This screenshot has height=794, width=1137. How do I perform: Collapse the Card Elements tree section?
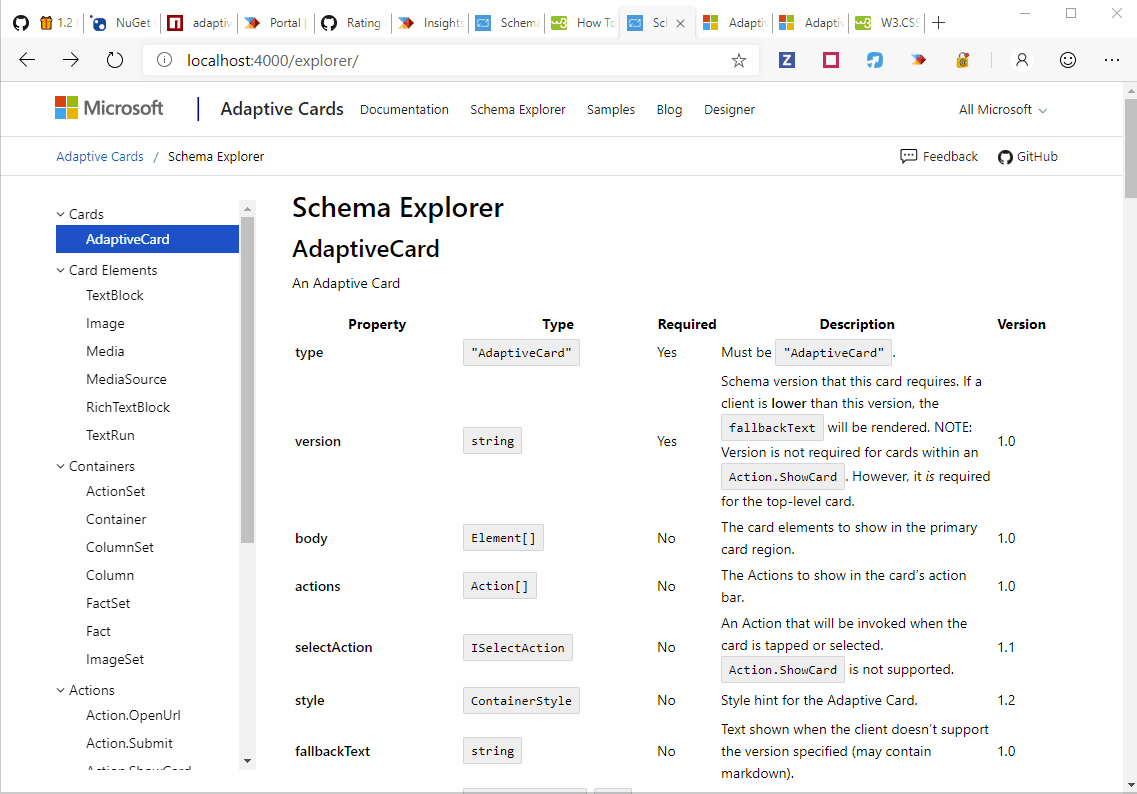(x=61, y=270)
